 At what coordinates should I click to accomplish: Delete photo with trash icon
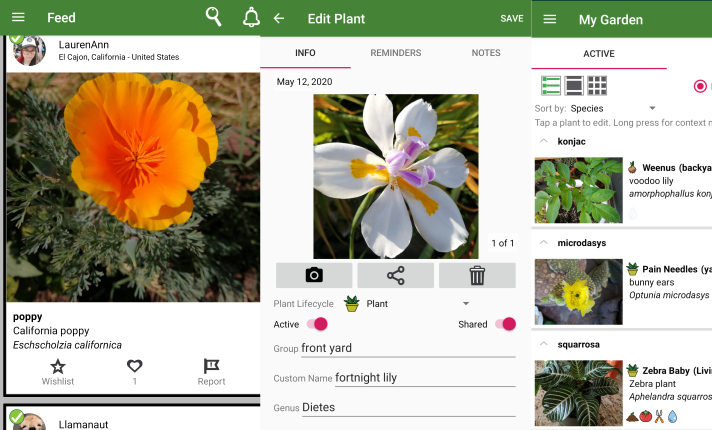click(x=477, y=275)
